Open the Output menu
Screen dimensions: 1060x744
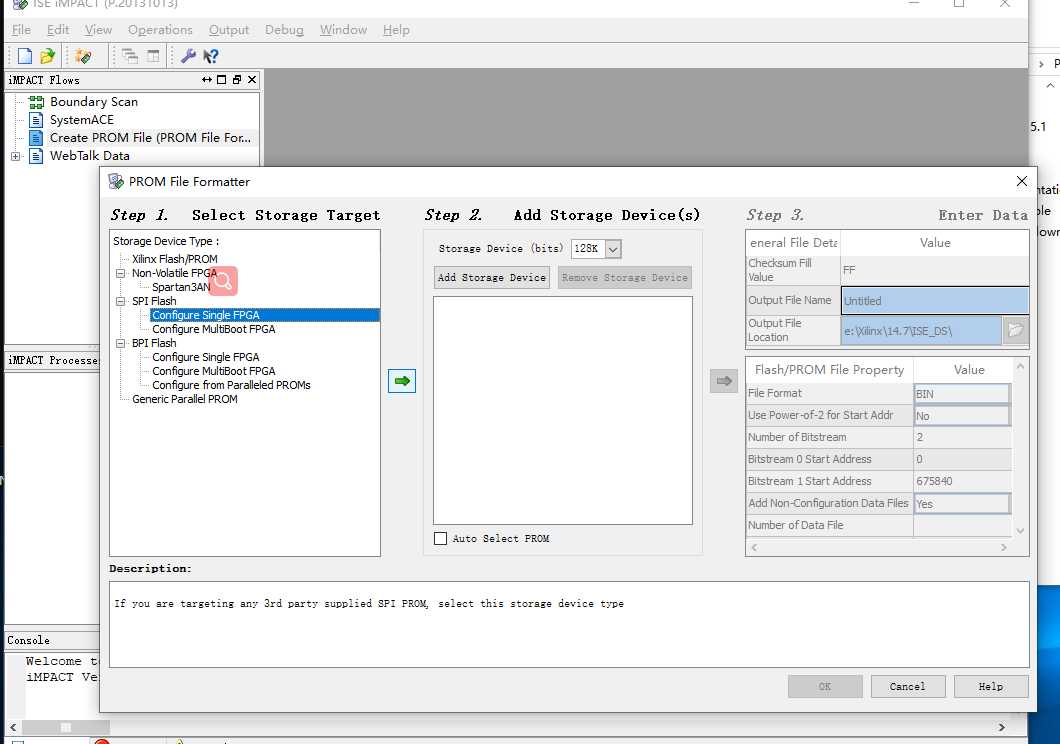pyautogui.click(x=228, y=30)
